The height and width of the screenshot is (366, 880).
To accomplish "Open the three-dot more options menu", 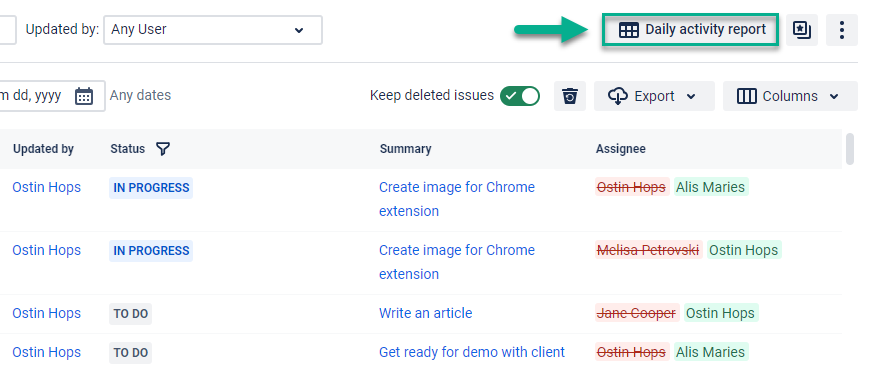I will pyautogui.click(x=841, y=30).
